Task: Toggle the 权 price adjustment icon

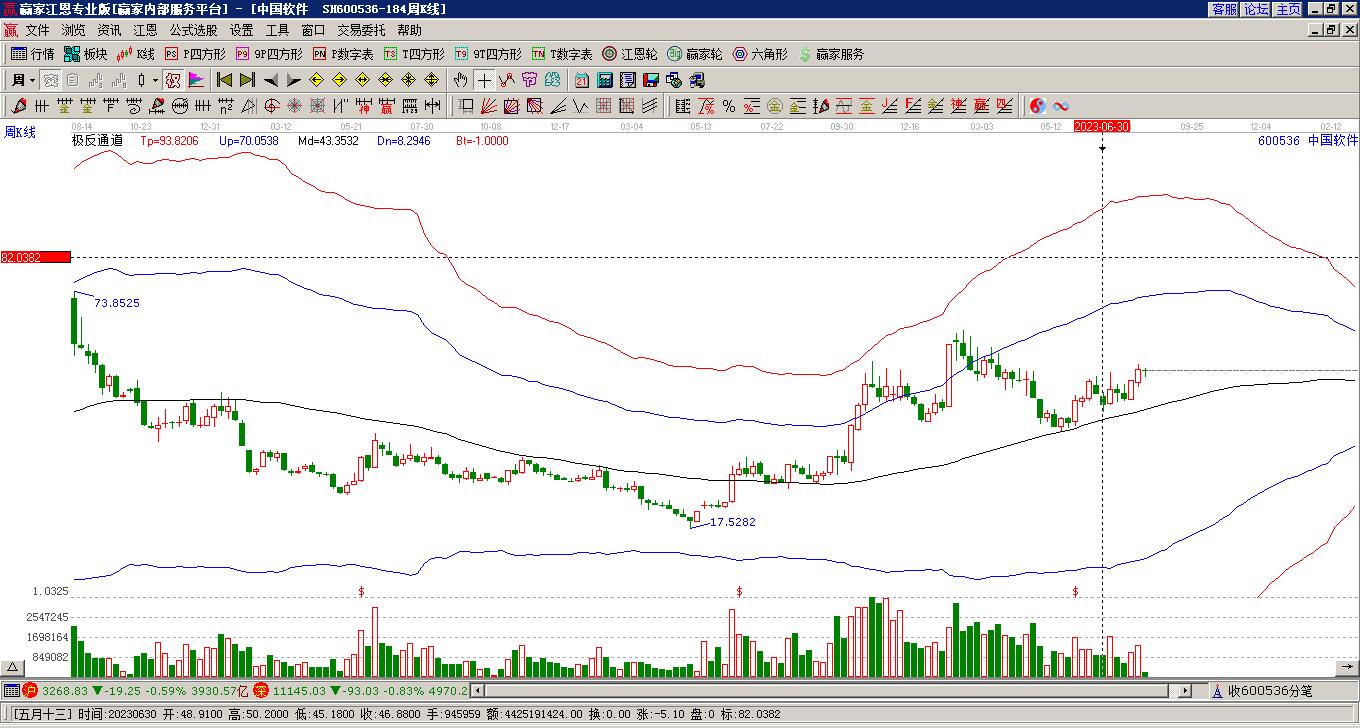Action: pyautogui.click(x=173, y=80)
